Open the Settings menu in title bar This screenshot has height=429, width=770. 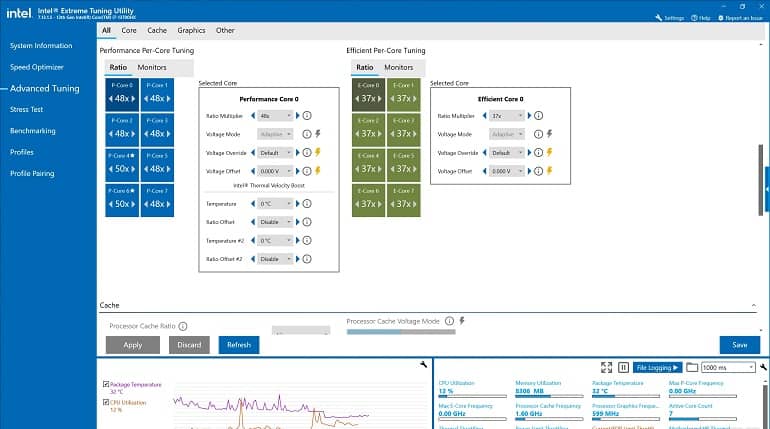(x=670, y=18)
